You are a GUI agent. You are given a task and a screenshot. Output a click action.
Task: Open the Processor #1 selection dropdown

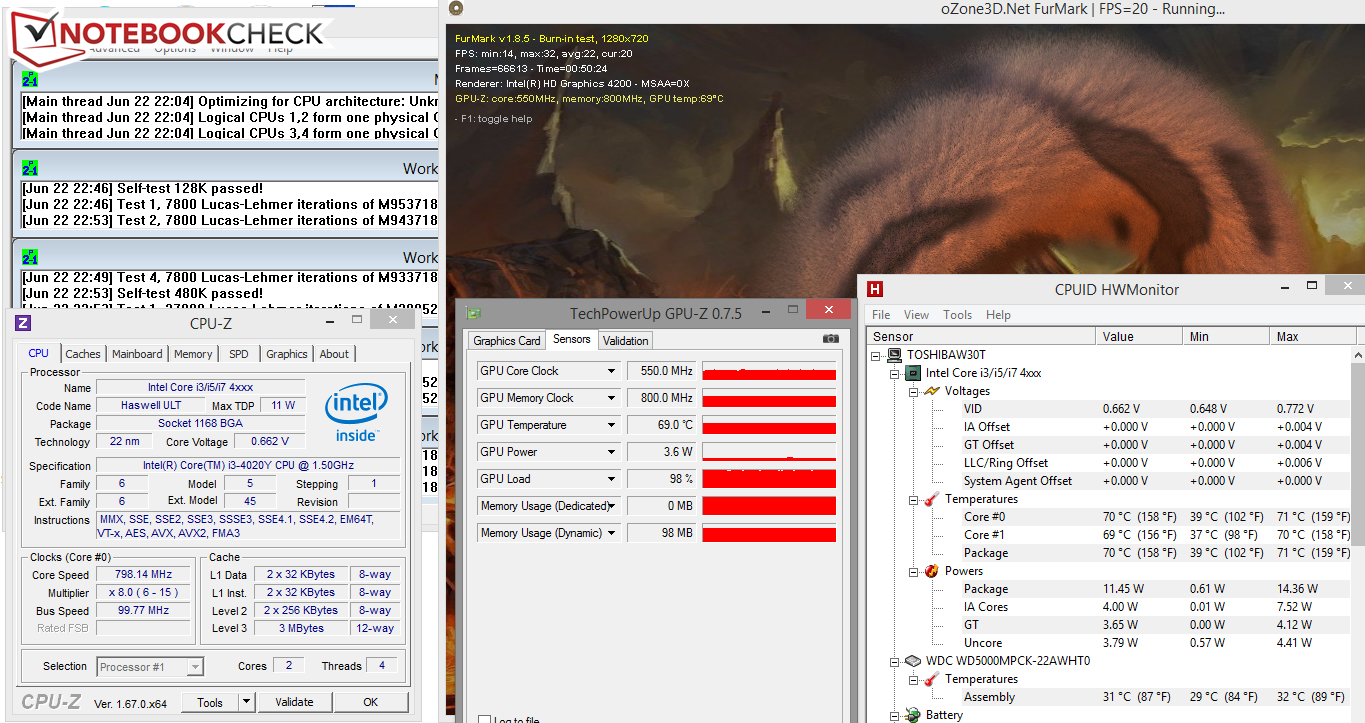[x=195, y=667]
